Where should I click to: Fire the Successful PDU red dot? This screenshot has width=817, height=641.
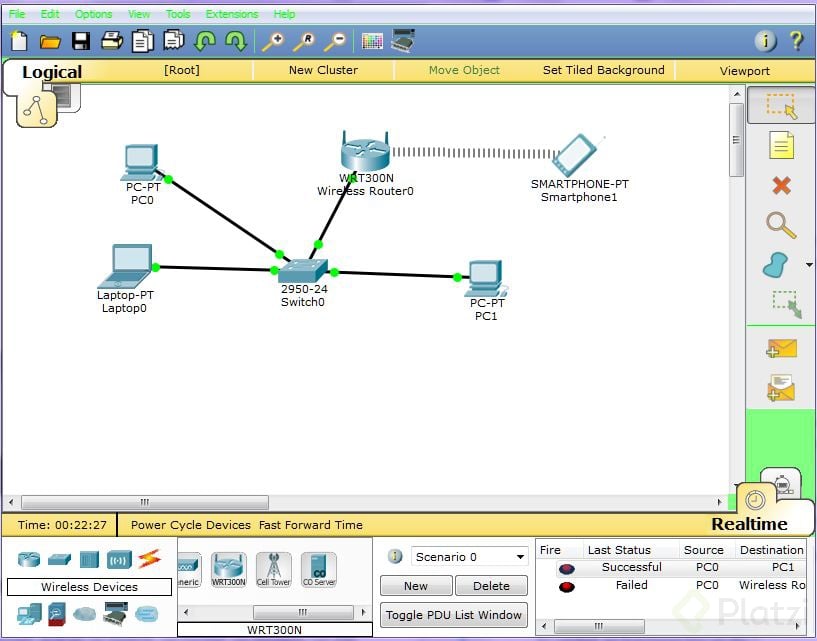[566, 569]
